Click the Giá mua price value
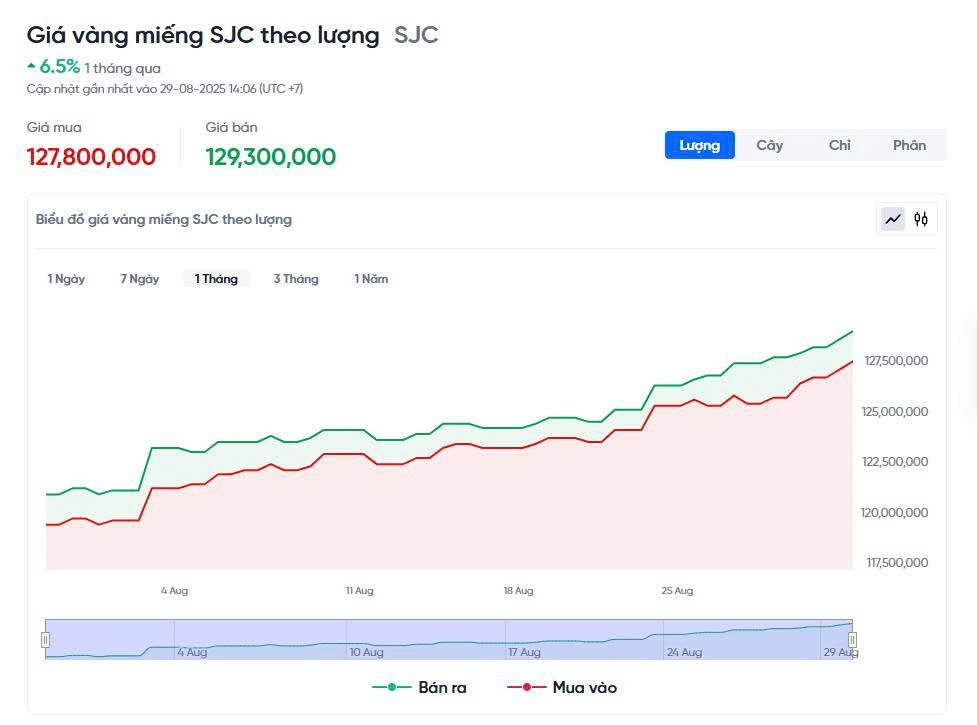Screen dimensions: 977x725 [90, 156]
